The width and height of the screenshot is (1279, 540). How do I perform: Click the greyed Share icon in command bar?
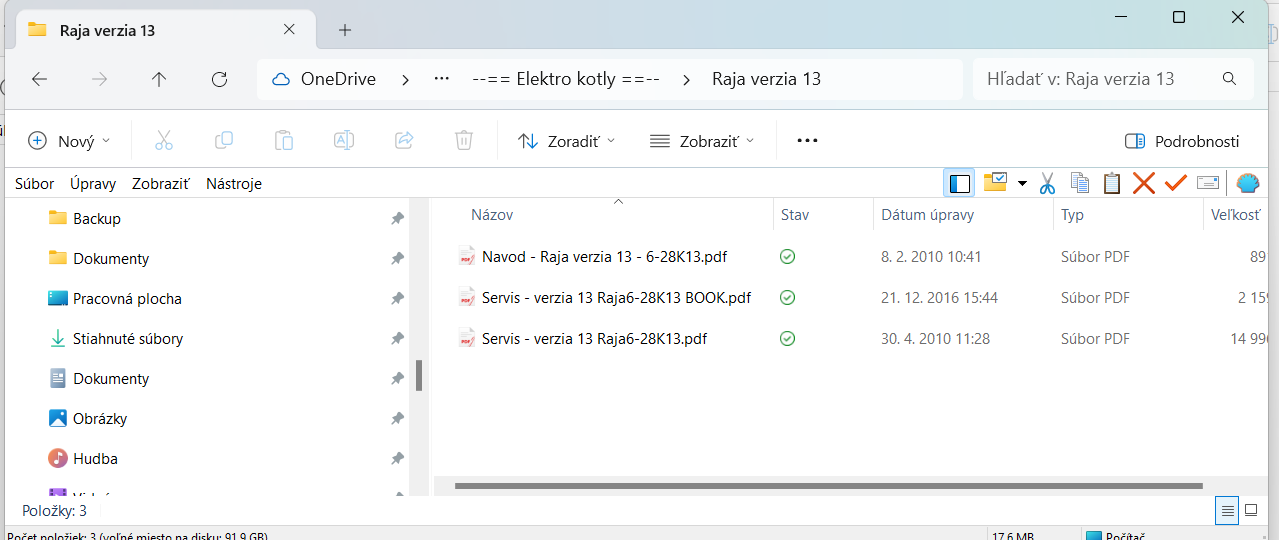pyautogui.click(x=404, y=141)
